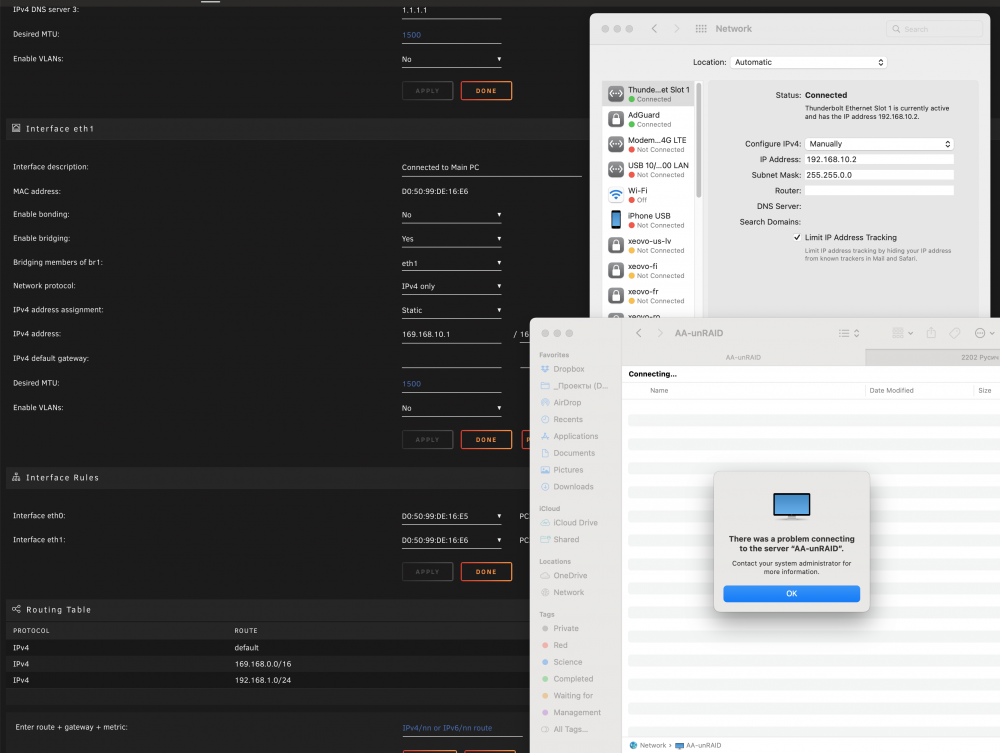Toggle Limit IP Address Tracking checkbox
1000x753 pixels.
(797, 237)
